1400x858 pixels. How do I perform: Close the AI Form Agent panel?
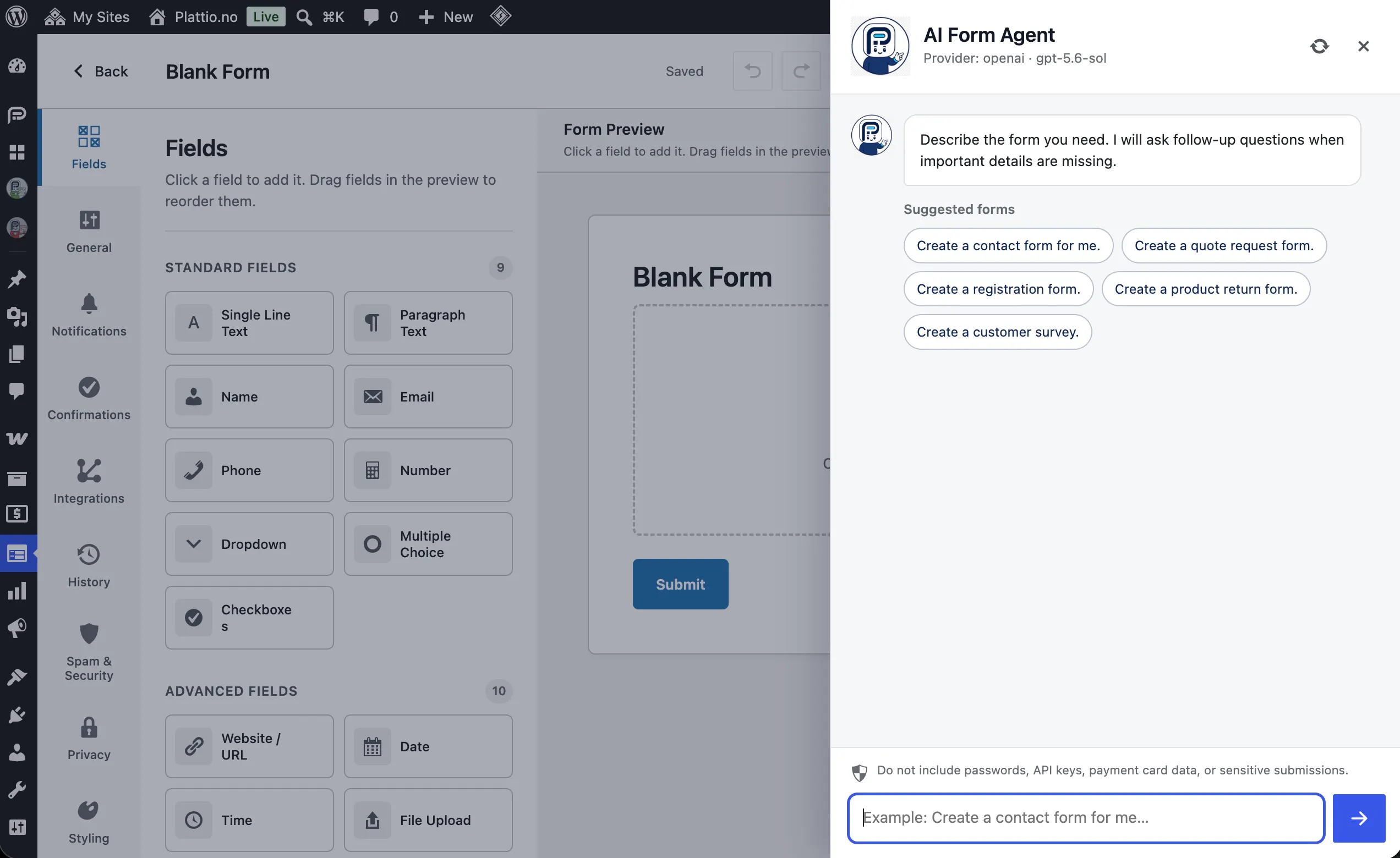click(x=1363, y=46)
